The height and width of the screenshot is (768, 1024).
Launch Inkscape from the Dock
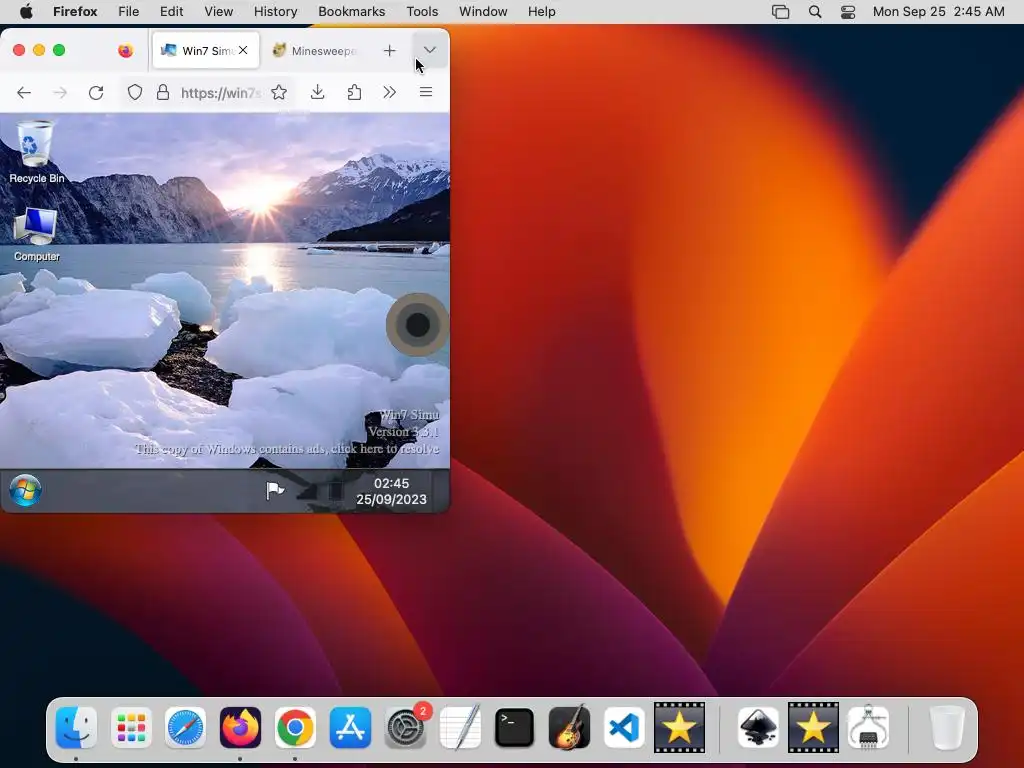[x=758, y=728]
